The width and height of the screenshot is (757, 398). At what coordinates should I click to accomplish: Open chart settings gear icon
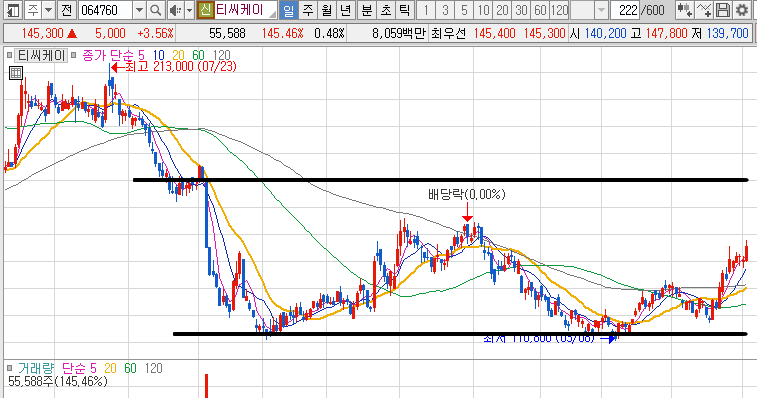742,10
